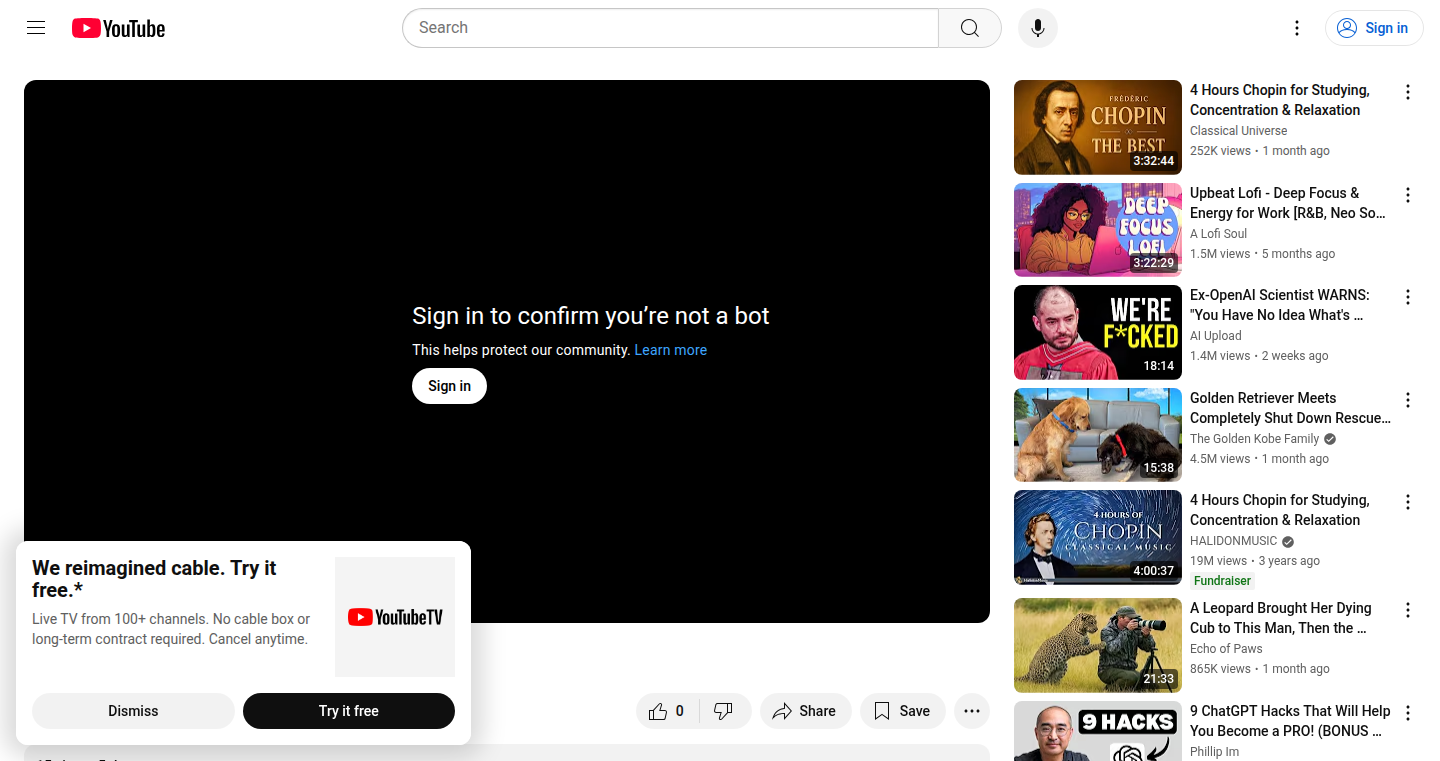
Task: Click the Fundraiser badge
Action: click(x=1222, y=581)
